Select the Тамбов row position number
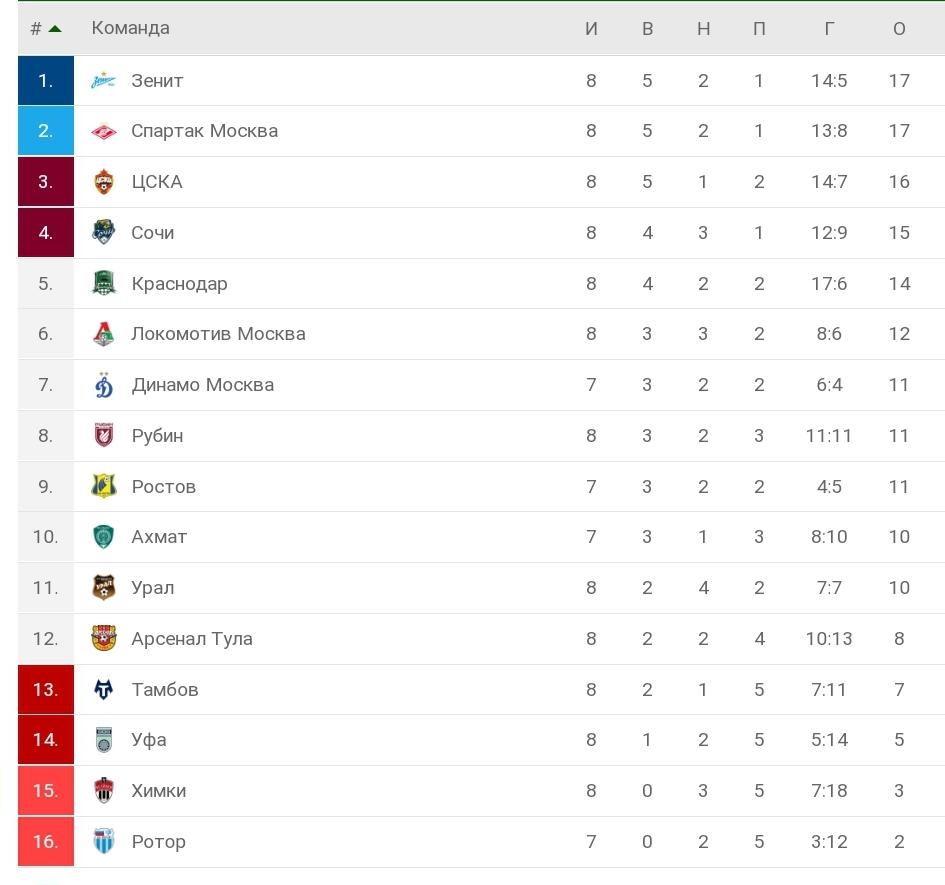This screenshot has height=885, width=945. tap(45, 689)
